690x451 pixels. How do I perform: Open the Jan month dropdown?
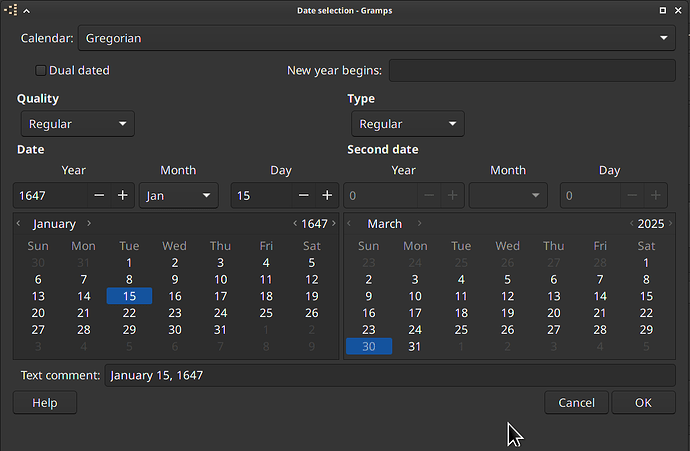(179, 195)
